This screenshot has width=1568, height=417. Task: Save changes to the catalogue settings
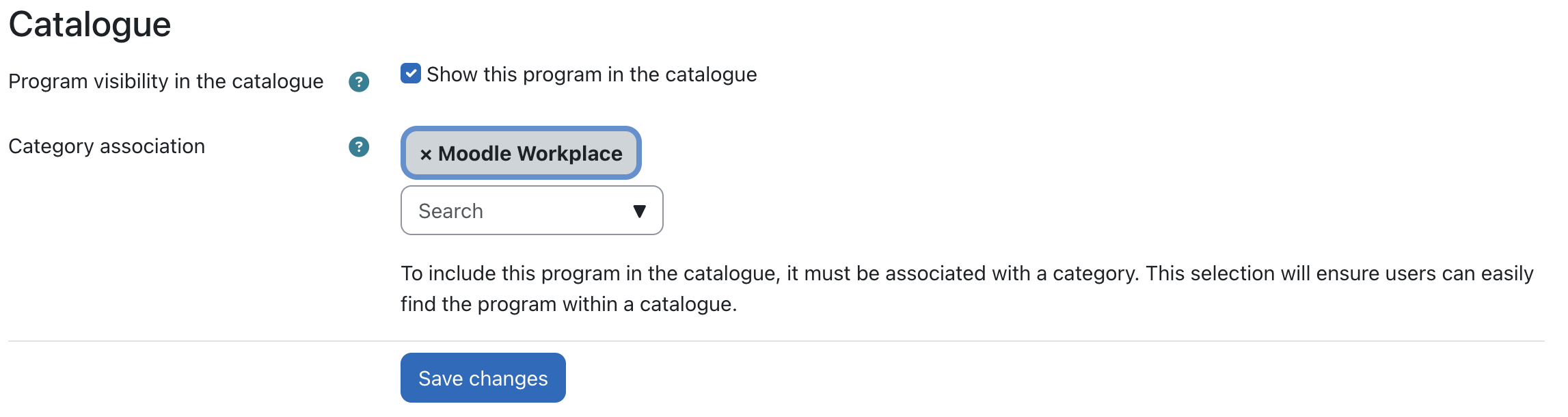click(483, 378)
